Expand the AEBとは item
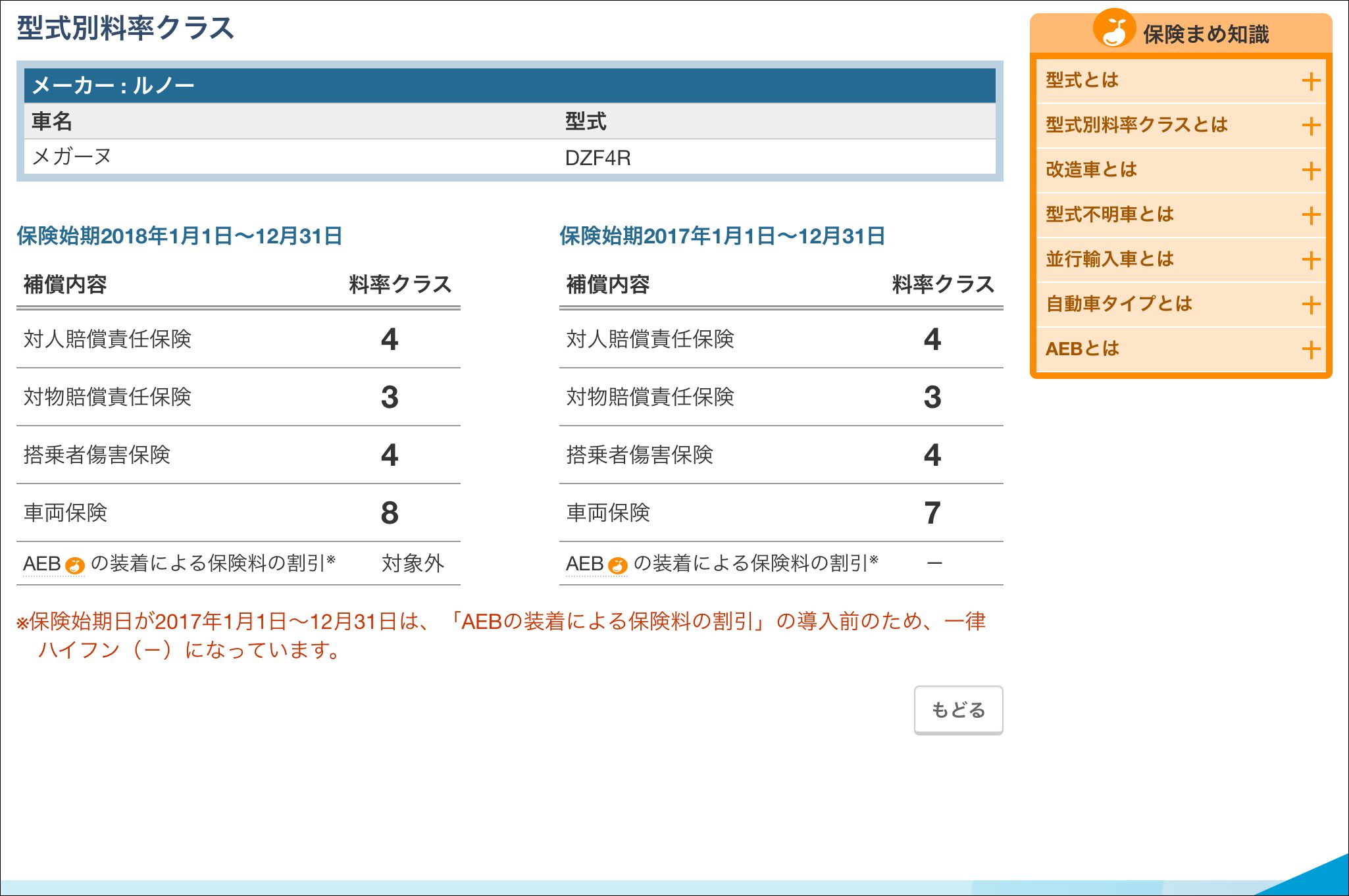The height and width of the screenshot is (896, 1349). pos(1181,349)
